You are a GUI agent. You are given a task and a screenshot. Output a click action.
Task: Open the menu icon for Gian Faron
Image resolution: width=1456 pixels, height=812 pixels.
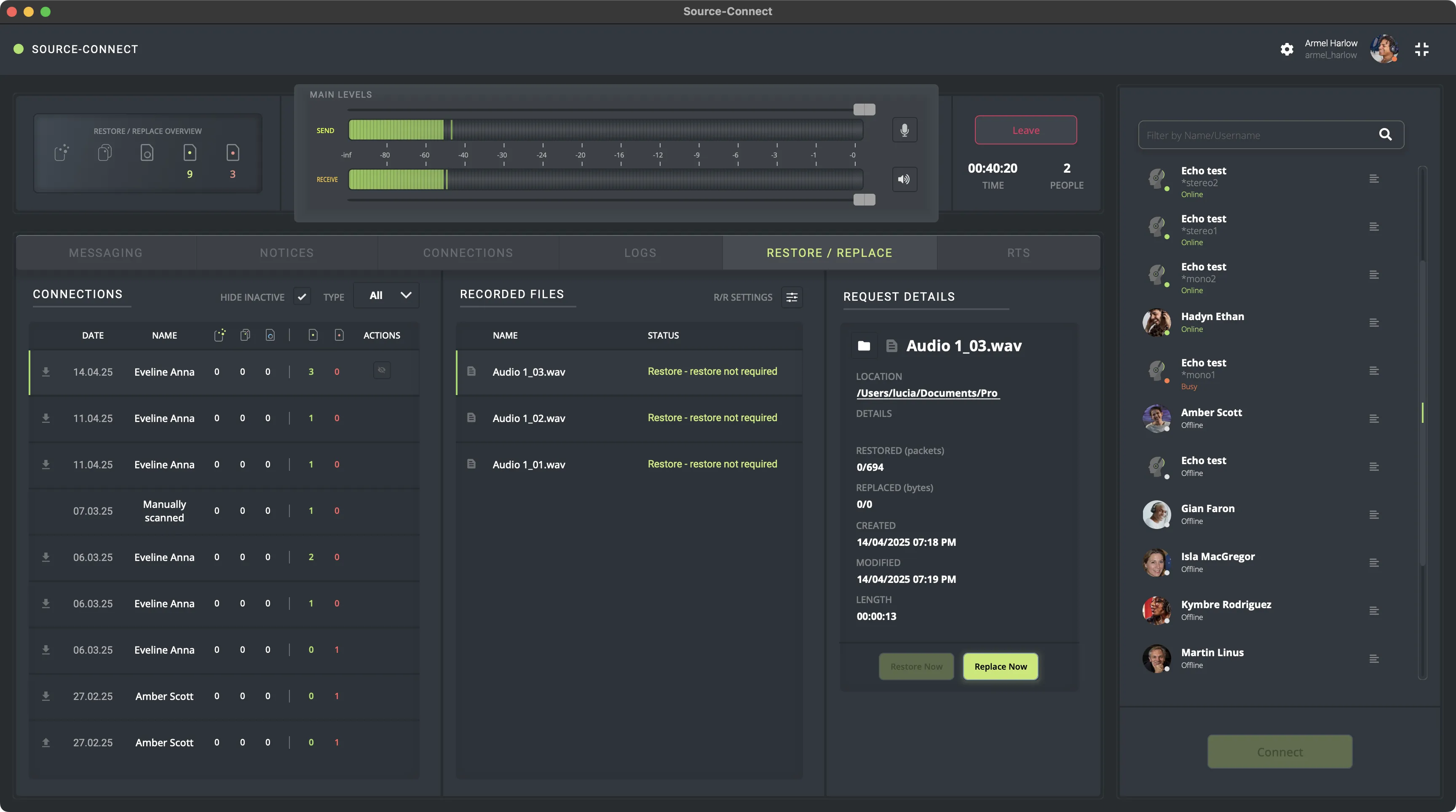(1374, 516)
